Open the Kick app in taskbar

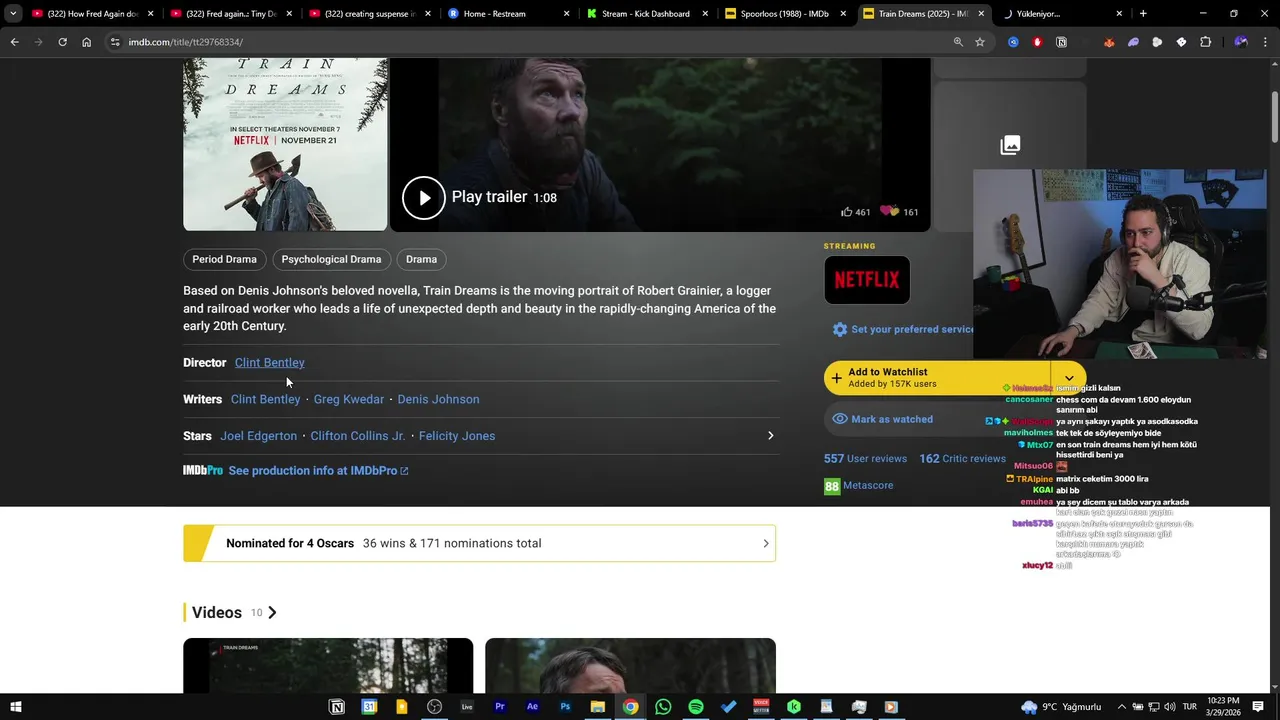click(793, 707)
